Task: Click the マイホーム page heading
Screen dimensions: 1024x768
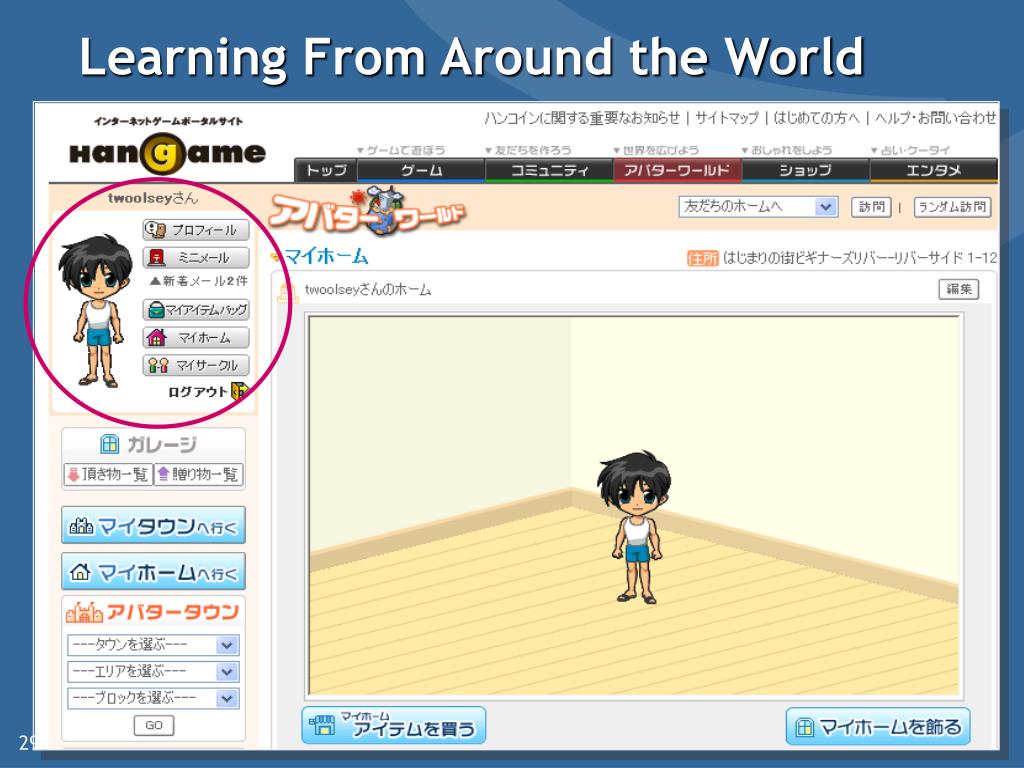Action: point(326,256)
